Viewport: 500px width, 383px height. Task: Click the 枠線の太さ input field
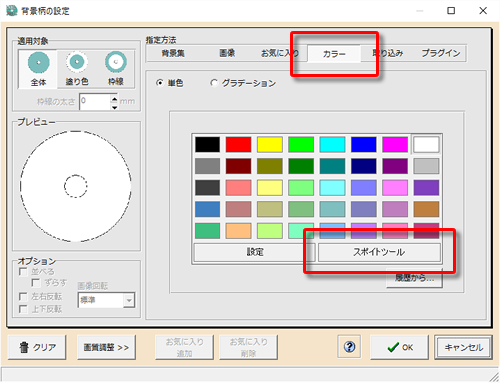click(x=95, y=102)
